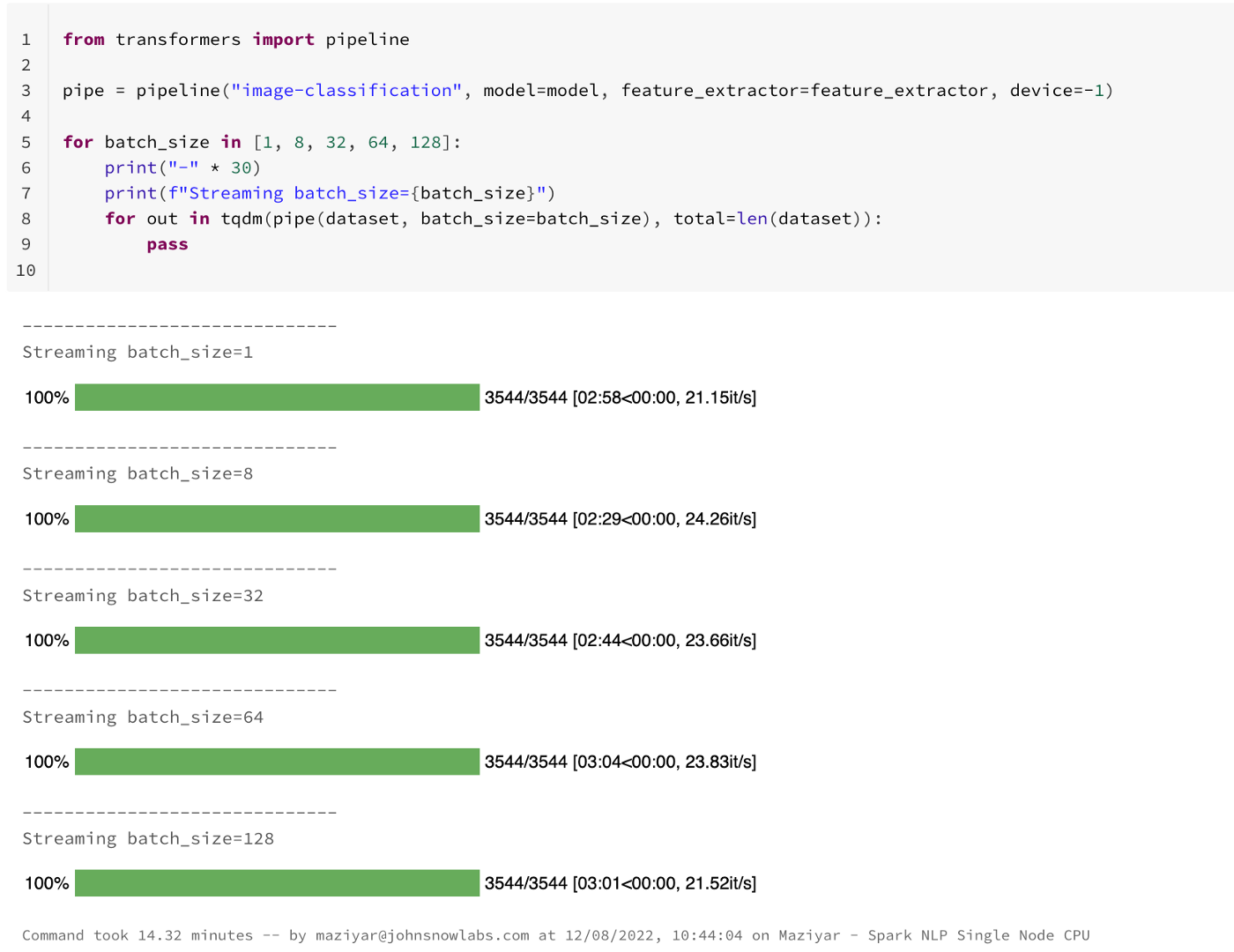Screen dimensions: 1234x952
Task: Click the "Streaming batch_size=1" output line
Action: click(138, 353)
